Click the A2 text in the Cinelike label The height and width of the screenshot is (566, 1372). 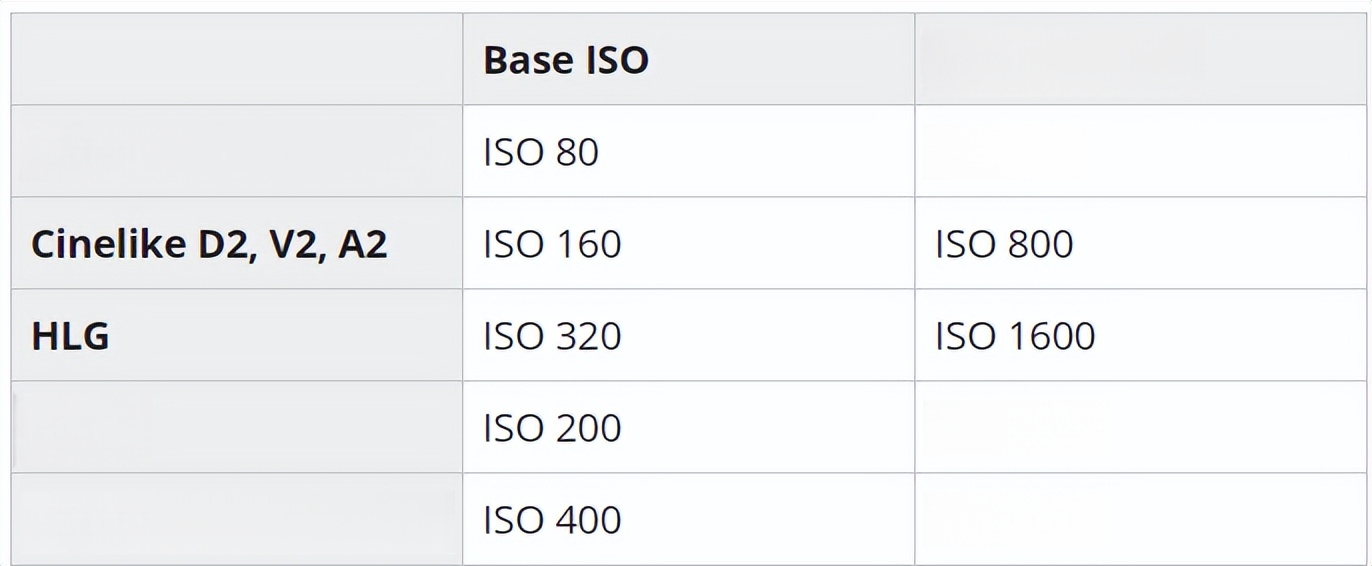[362, 244]
